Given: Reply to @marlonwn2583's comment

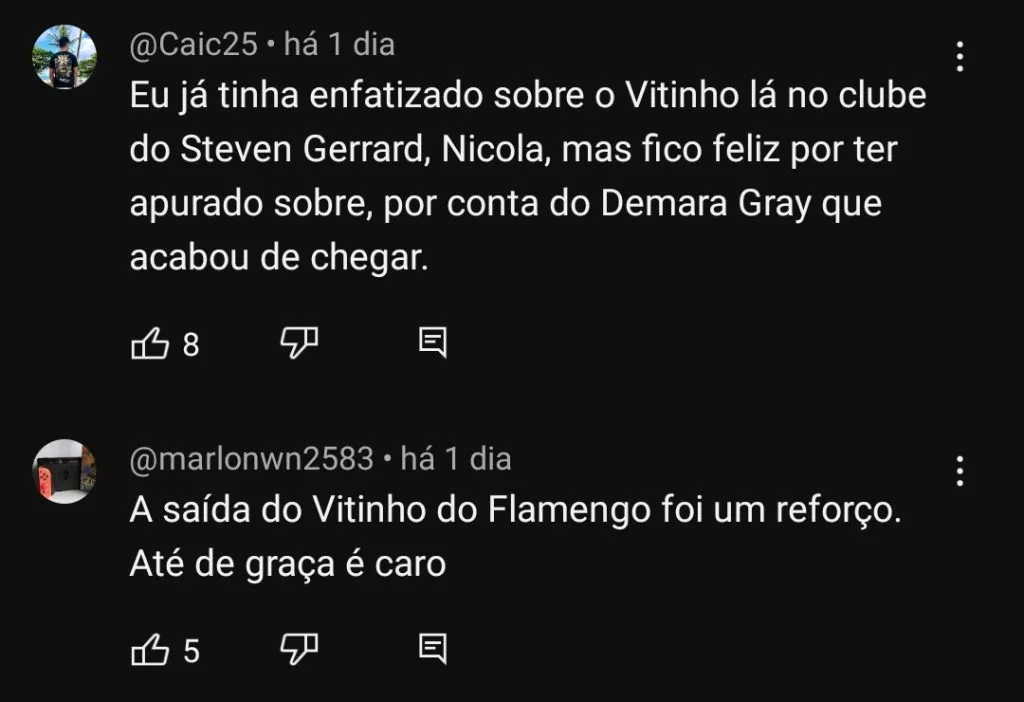Looking at the screenshot, I should pyautogui.click(x=432, y=650).
